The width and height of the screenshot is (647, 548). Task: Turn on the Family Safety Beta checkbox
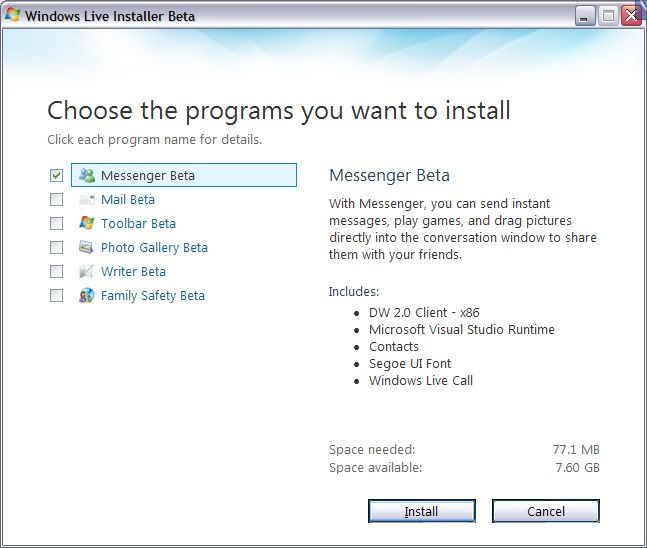coord(57,295)
